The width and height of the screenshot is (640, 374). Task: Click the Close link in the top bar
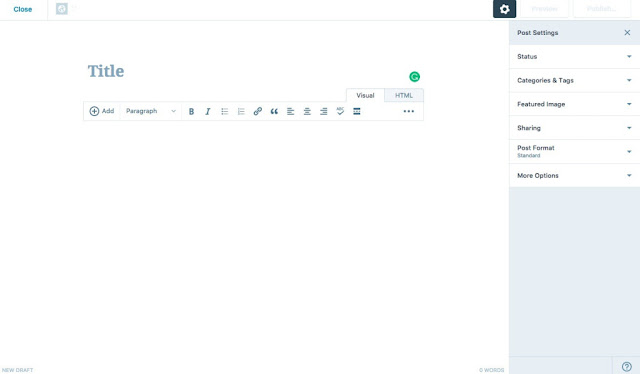pos(22,9)
